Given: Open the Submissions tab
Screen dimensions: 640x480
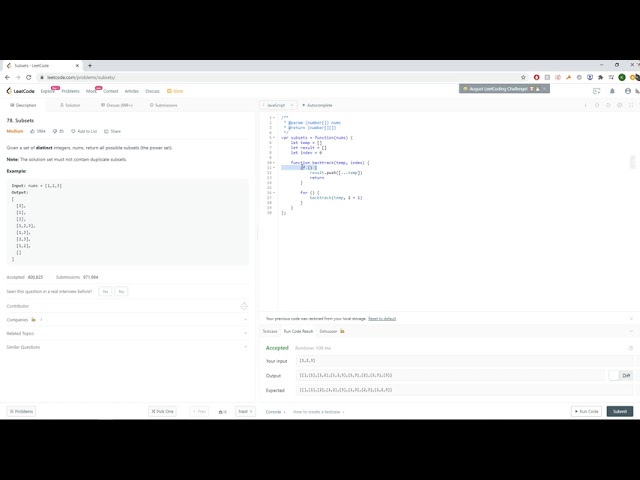Looking at the screenshot, I should [x=163, y=105].
